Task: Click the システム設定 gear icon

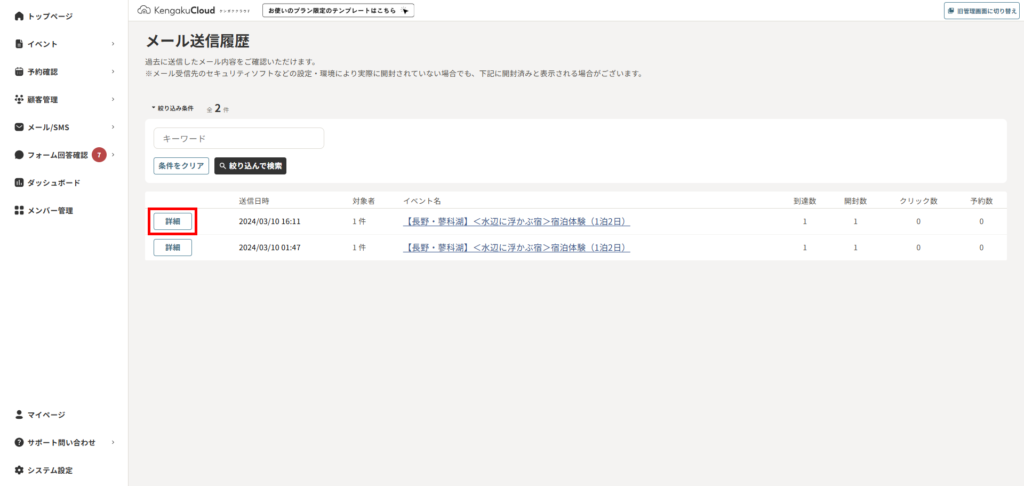Action: tap(19, 470)
